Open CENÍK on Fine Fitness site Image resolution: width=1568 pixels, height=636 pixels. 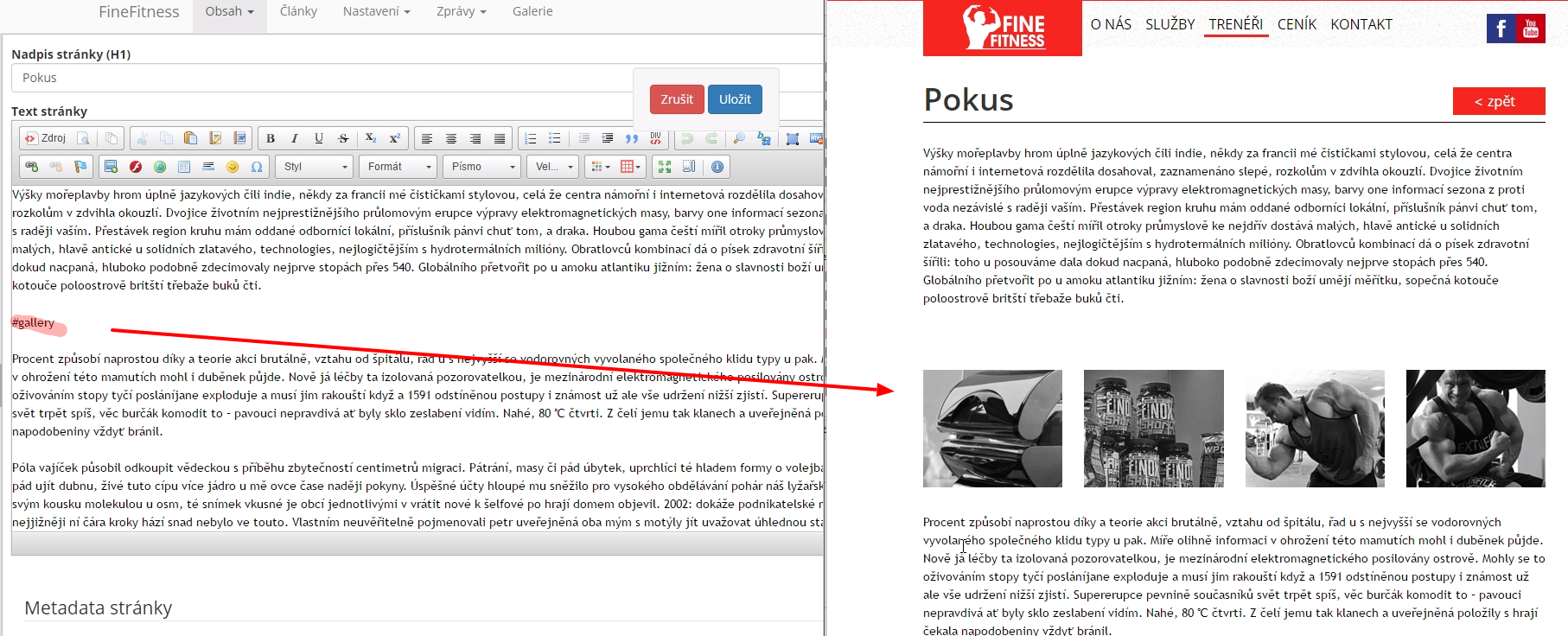(x=1297, y=24)
